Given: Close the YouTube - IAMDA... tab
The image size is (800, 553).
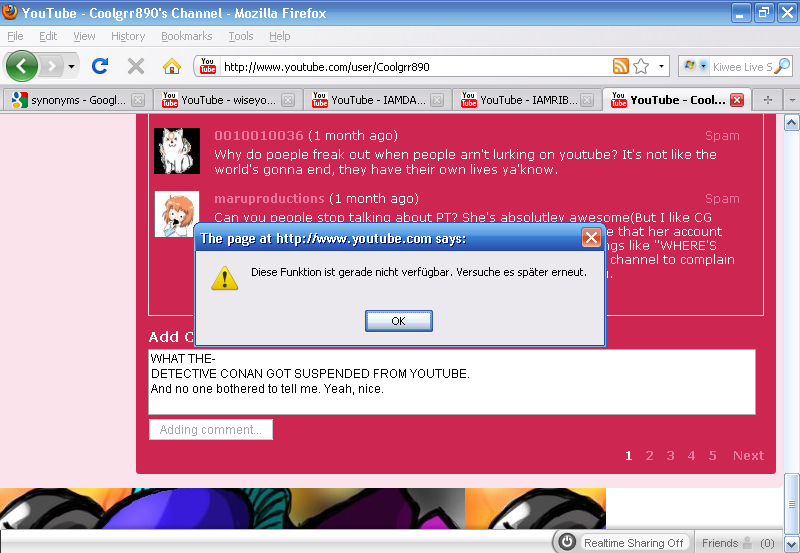Looking at the screenshot, I should (x=437, y=100).
